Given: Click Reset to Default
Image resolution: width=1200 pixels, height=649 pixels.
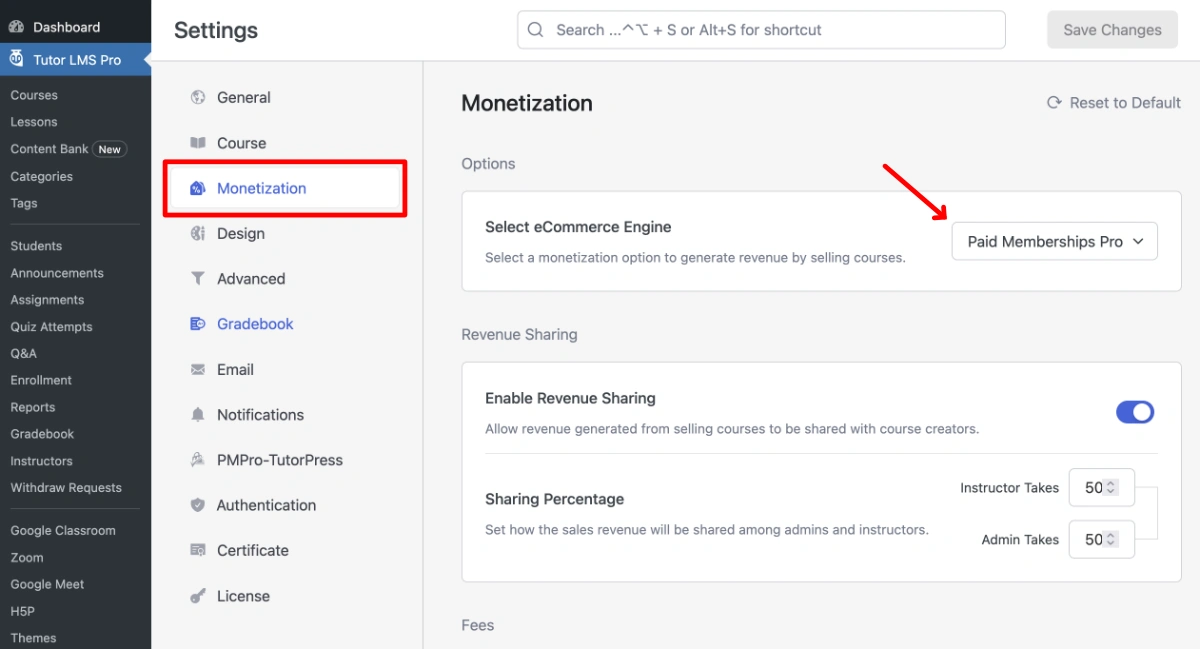Looking at the screenshot, I should (1113, 102).
